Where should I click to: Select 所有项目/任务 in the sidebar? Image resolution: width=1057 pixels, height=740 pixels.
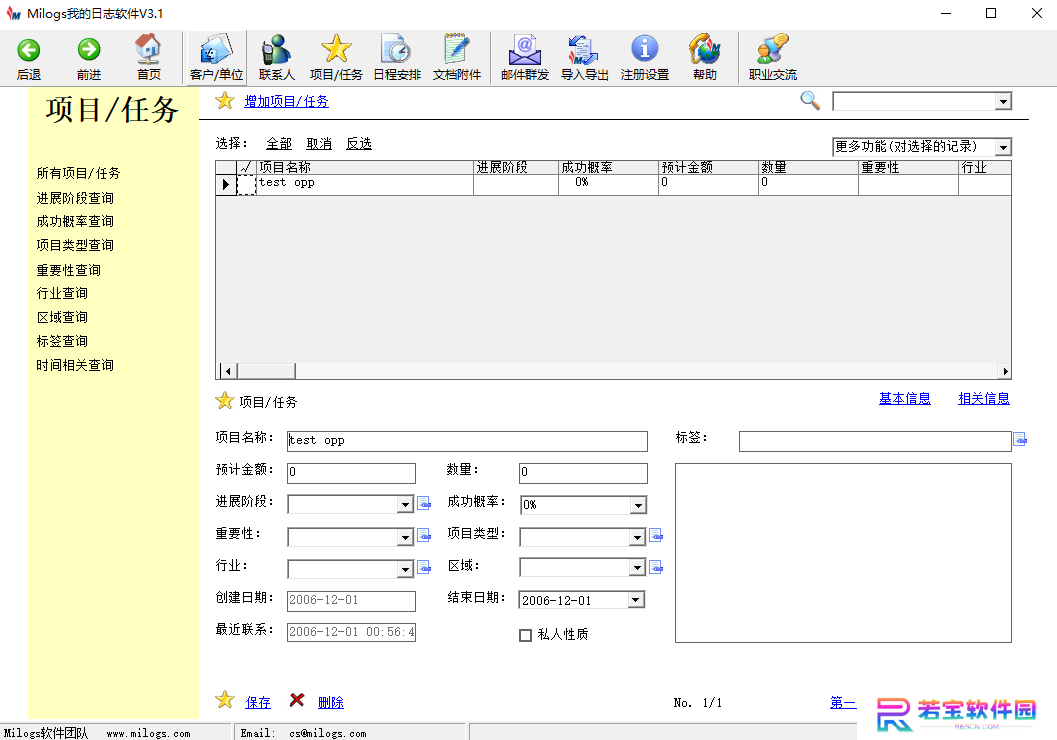coord(78,173)
